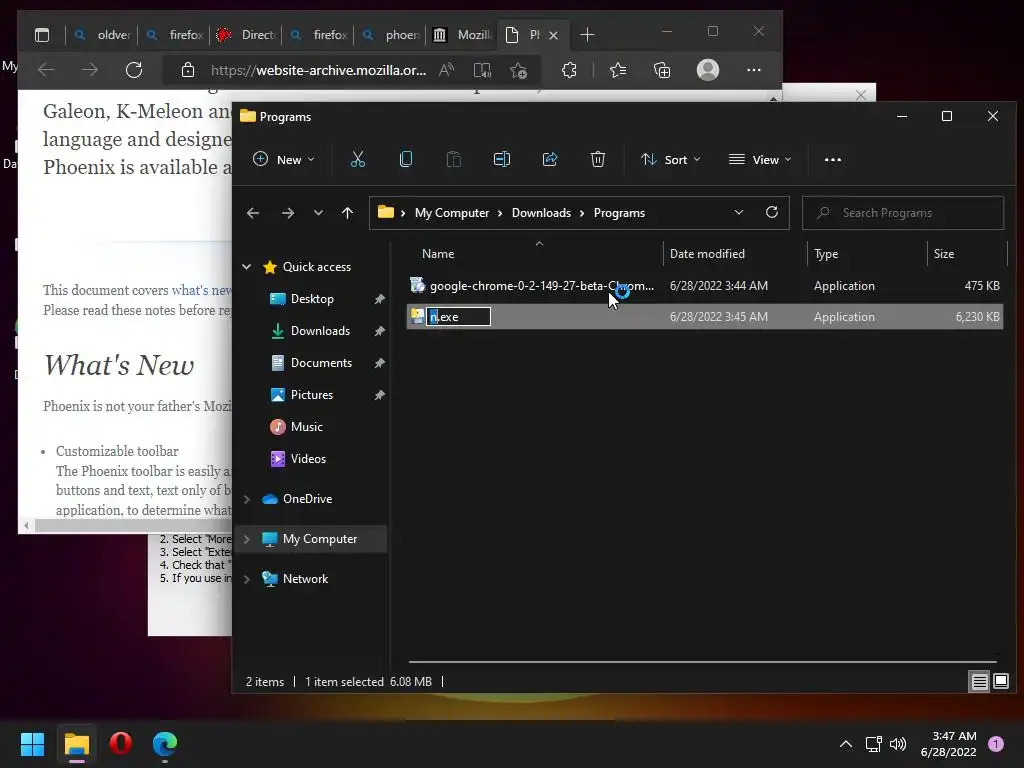
Task: Go up one folder level
Action: [x=347, y=213]
